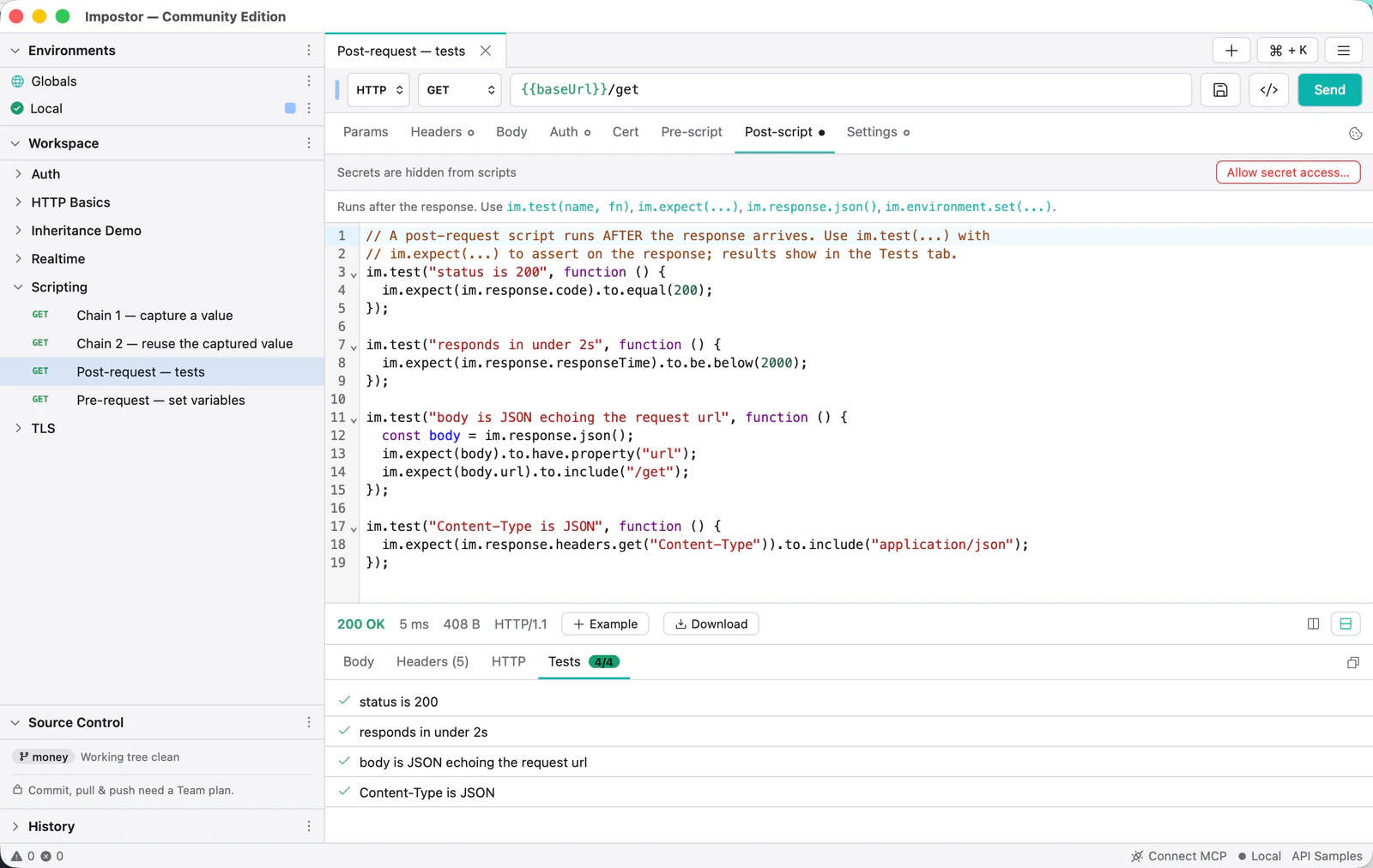Click the {{baseUrl}}/get URL field
Screen dimensions: 1373x868
(x=850, y=90)
